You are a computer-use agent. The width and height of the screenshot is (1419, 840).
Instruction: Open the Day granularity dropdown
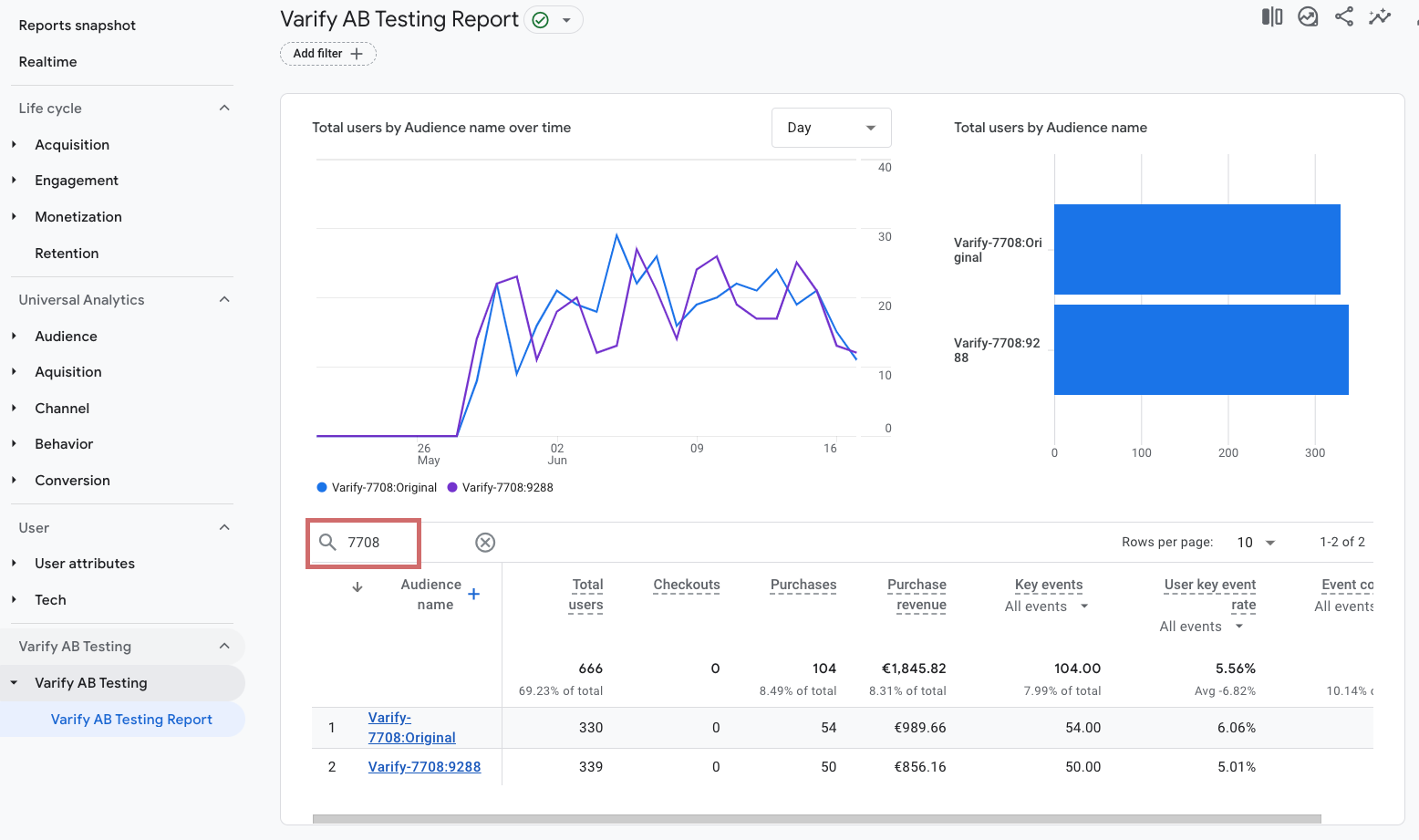point(832,128)
